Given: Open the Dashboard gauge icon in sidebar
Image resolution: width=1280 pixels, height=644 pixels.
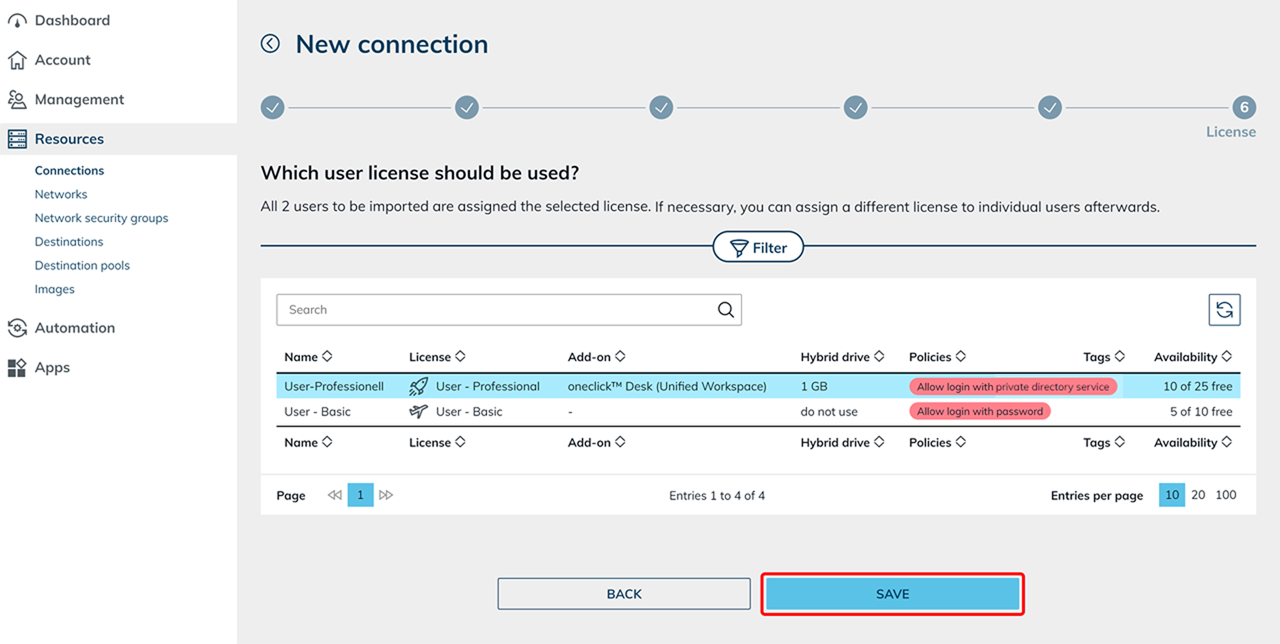Looking at the screenshot, I should [x=17, y=20].
